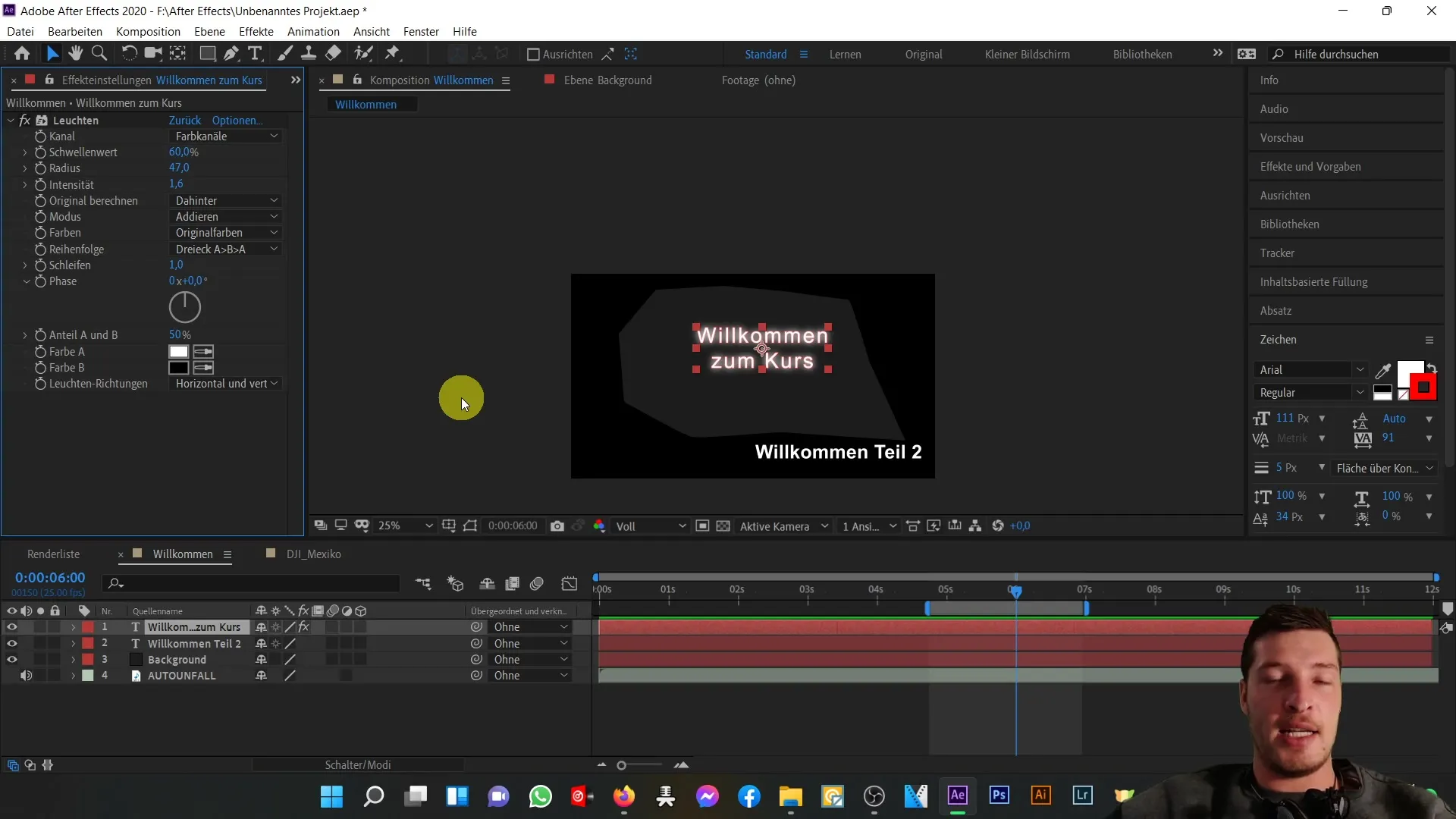Click the timeline playhead at 6 seconds
Viewport: 1456px width, 819px height.
click(x=1016, y=589)
